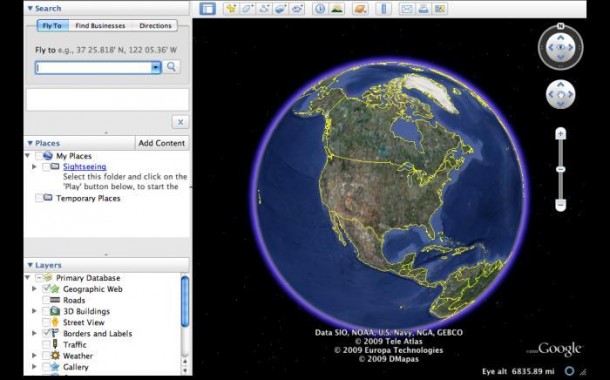Add a placemark with the pushpin icon
The image size is (610, 380).
(231, 9)
